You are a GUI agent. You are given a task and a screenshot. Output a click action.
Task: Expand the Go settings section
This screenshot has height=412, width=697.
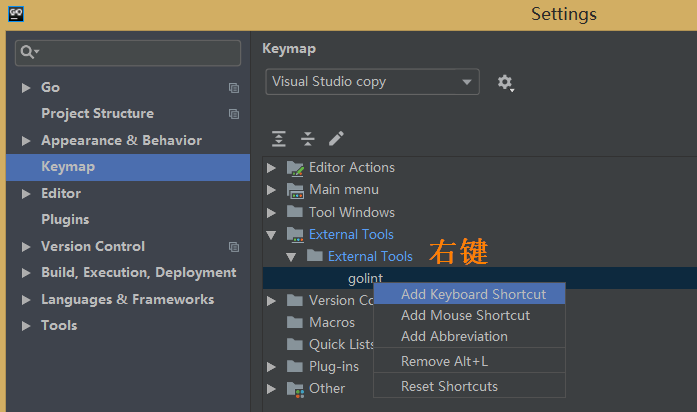26,88
